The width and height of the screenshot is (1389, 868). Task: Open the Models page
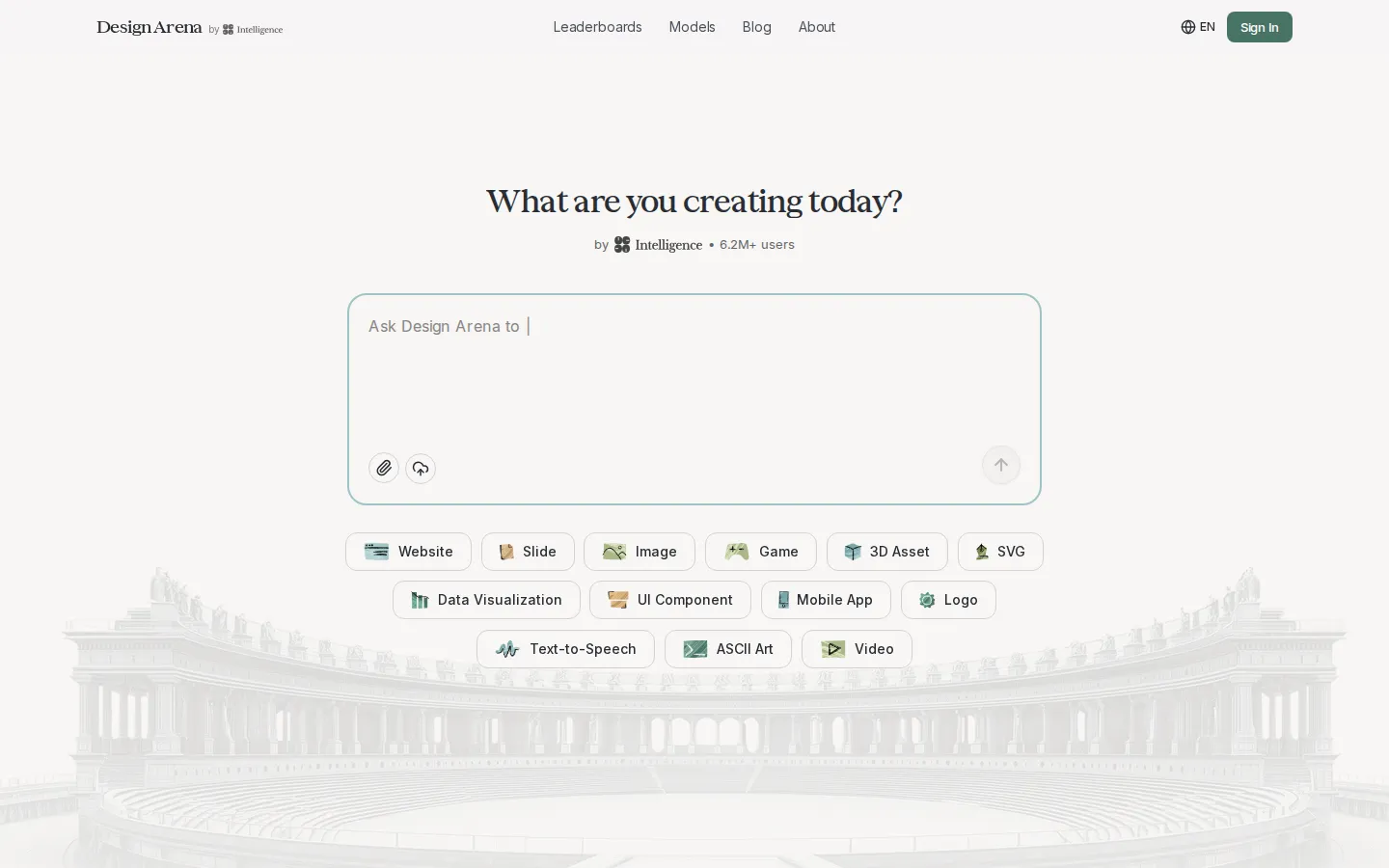click(x=692, y=27)
